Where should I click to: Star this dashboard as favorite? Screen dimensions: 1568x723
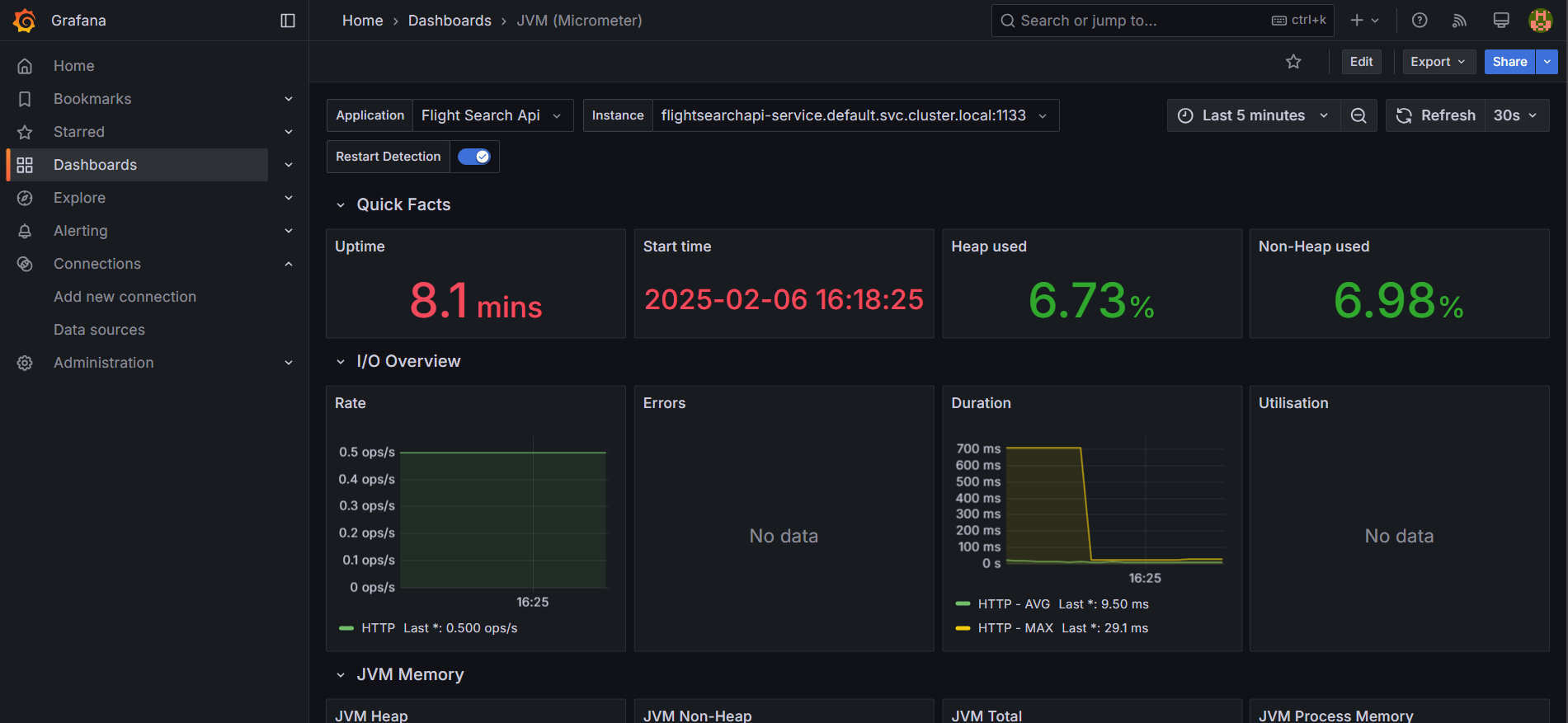[1293, 62]
